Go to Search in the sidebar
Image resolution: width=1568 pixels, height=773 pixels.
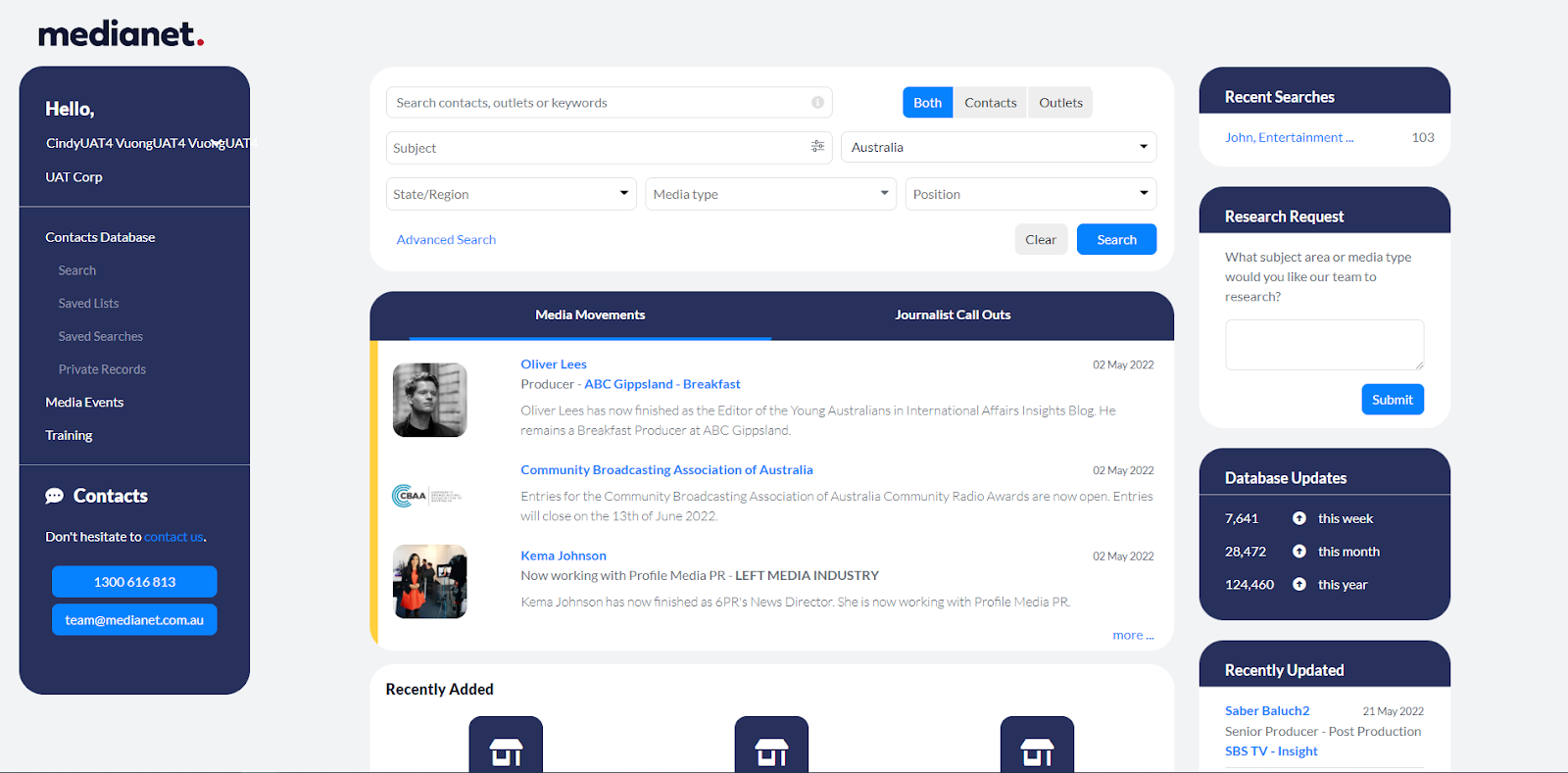pos(77,270)
